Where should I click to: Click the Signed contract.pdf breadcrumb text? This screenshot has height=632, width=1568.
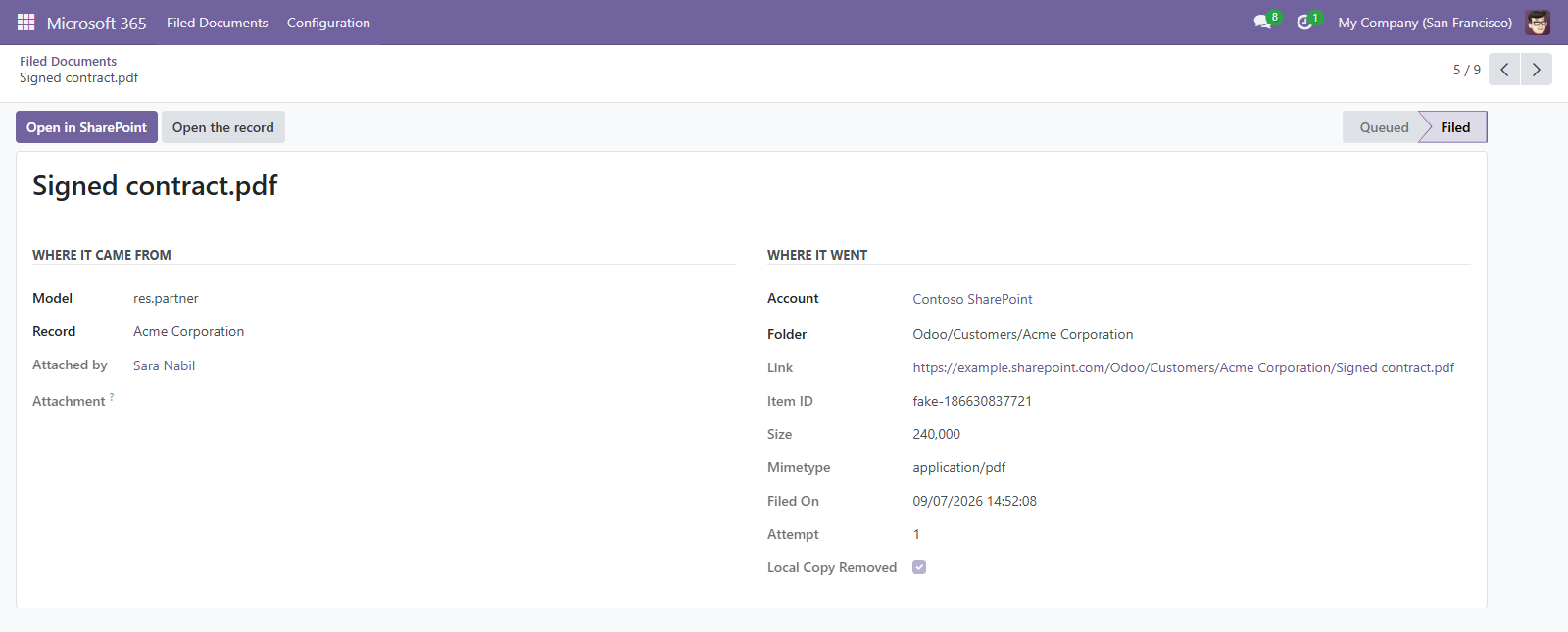point(78,77)
